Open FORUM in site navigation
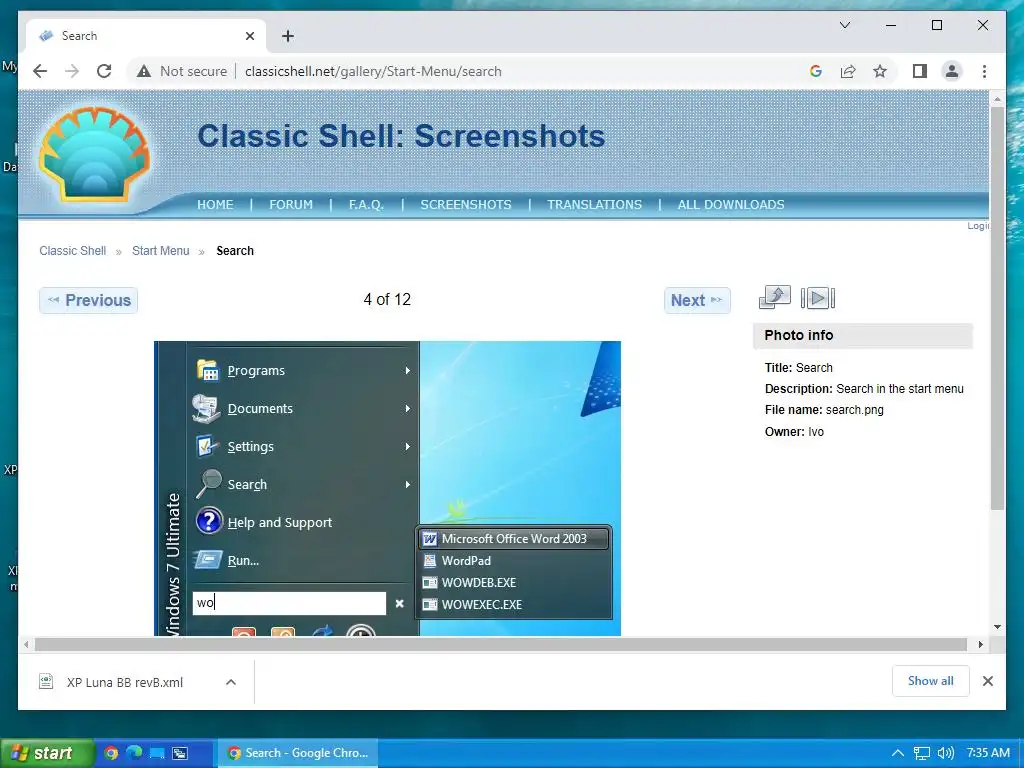This screenshot has height=768, width=1024. tap(291, 204)
